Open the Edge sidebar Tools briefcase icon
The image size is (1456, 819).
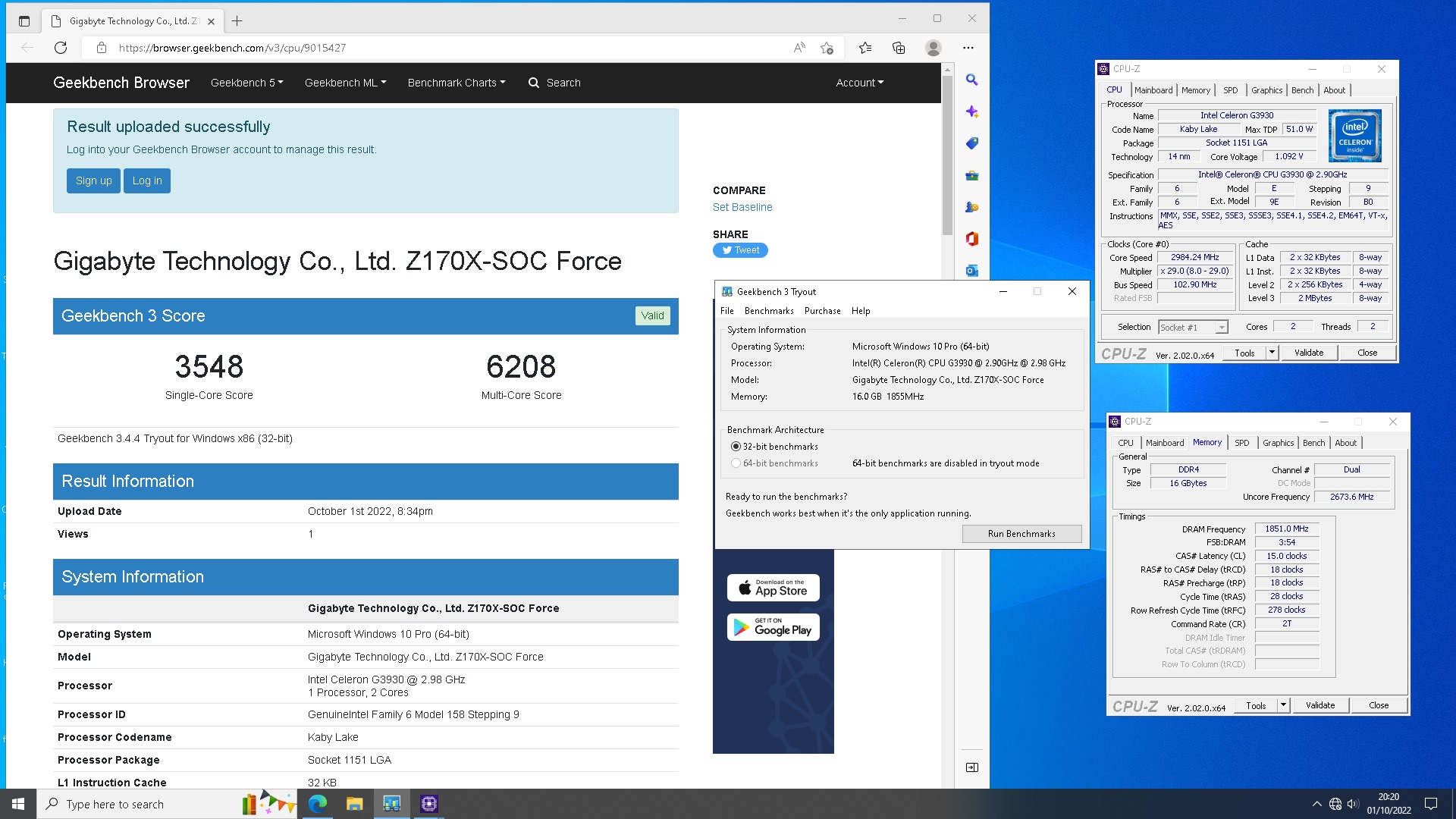971,175
